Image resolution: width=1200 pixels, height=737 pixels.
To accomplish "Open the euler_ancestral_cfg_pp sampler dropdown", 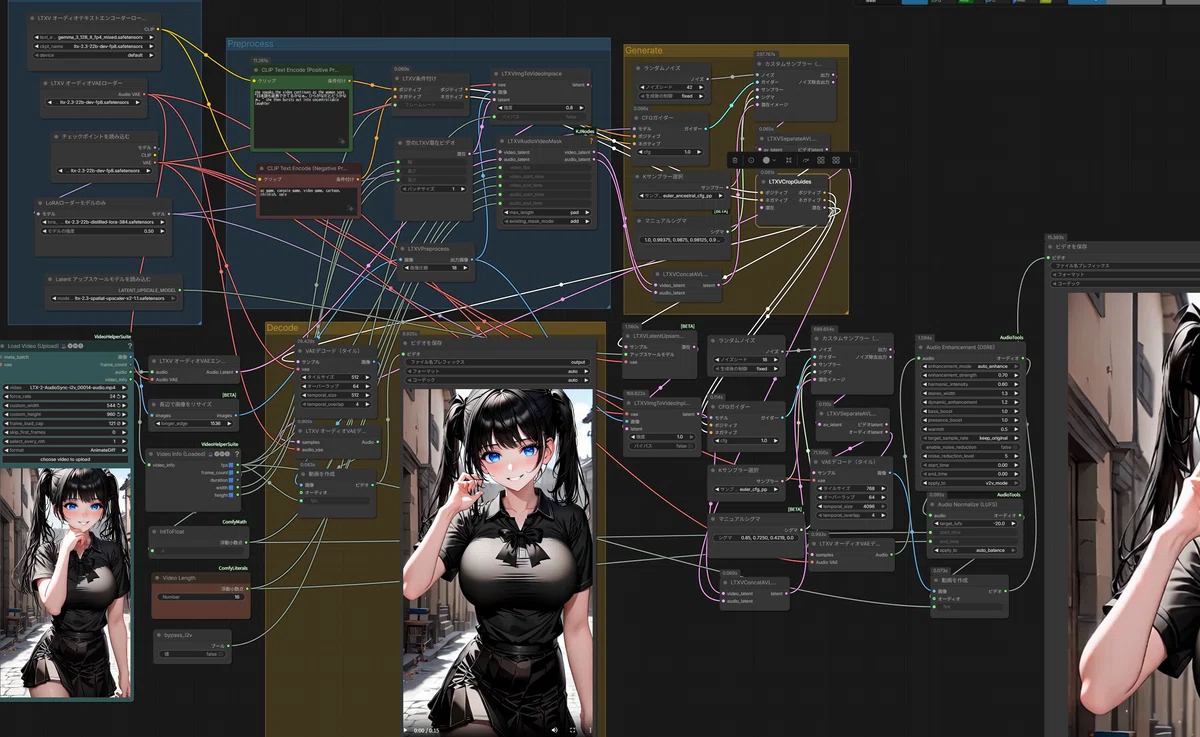I will click(x=681, y=196).
